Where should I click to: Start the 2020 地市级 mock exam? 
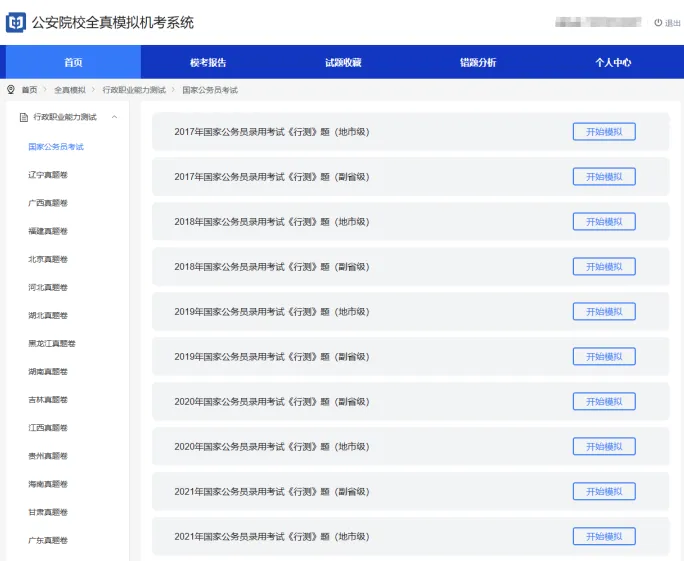604,446
